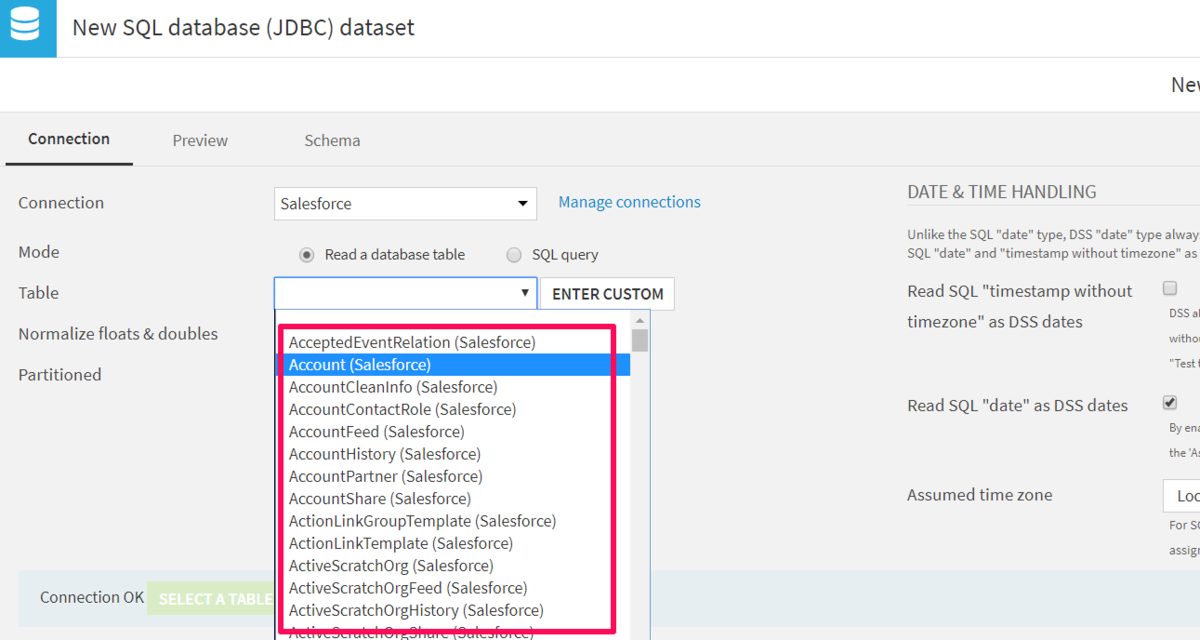
Task: Switch to the Preview tab
Action: pos(200,140)
